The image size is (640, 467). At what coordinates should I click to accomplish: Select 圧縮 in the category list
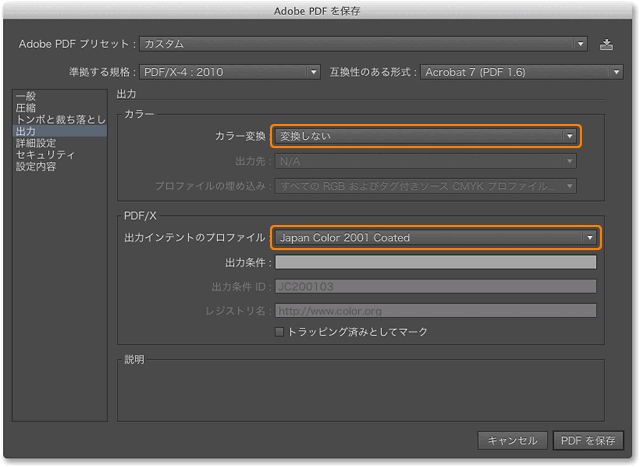(x=28, y=107)
